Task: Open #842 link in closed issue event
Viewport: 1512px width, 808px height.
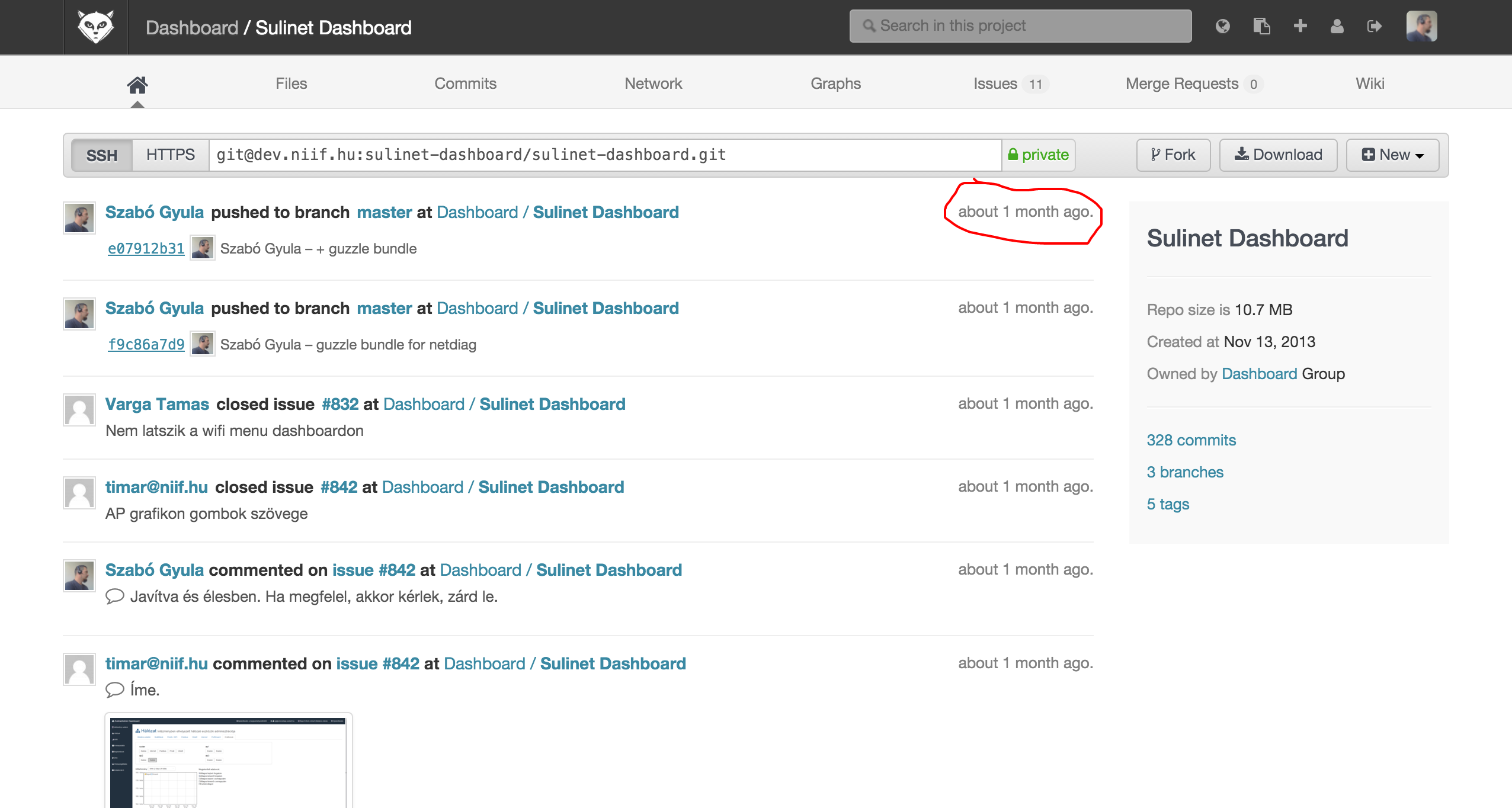Action: point(339,487)
